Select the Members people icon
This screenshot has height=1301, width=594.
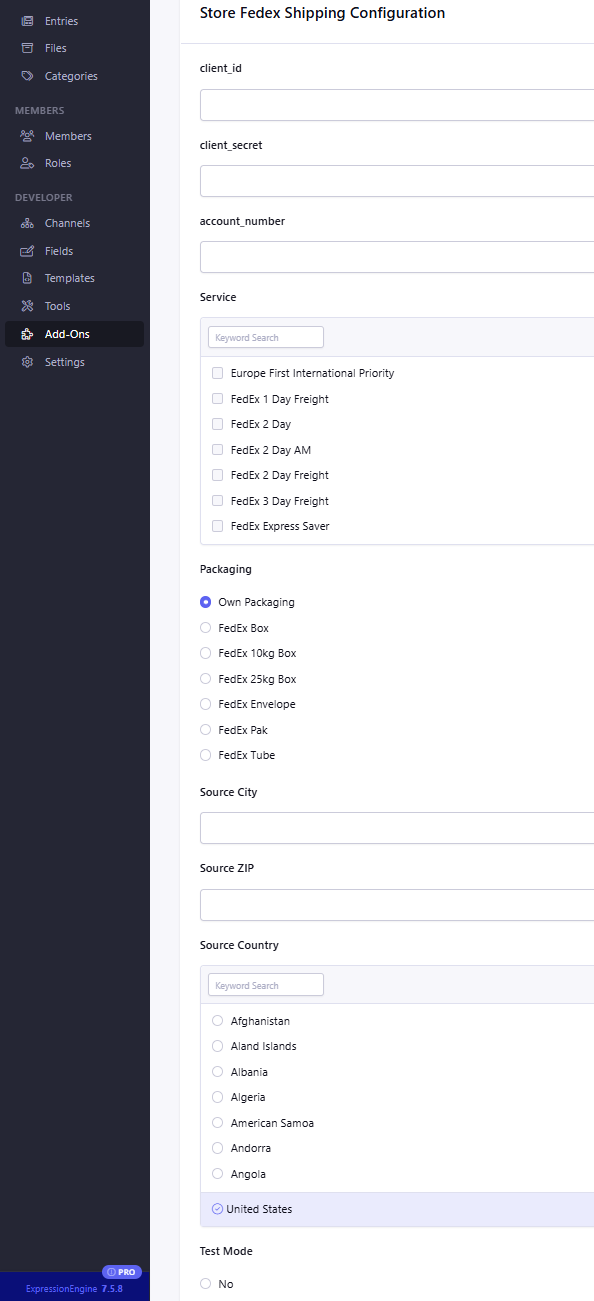point(27,136)
